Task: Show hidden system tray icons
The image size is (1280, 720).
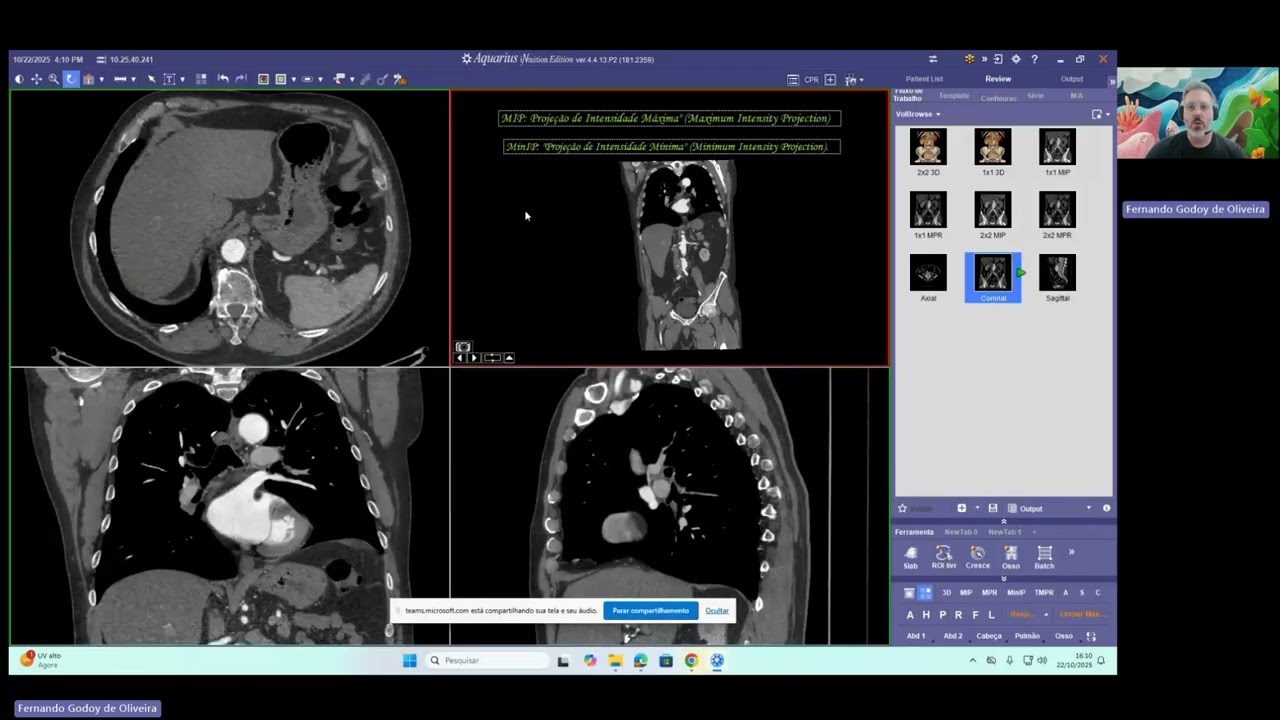Action: 972,660
